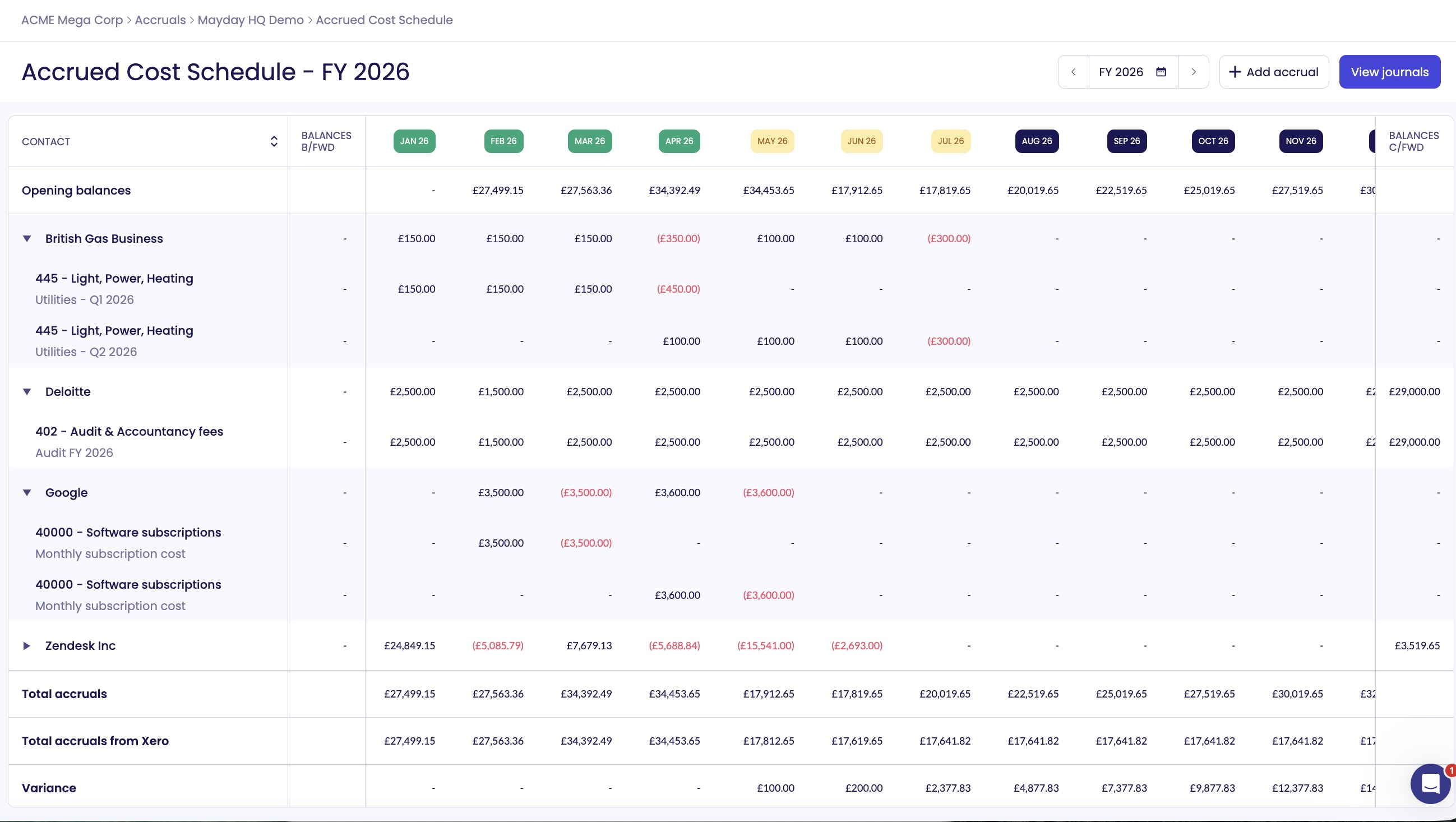Collapse the British Gas Business group
This screenshot has height=822, width=1456.
(26, 238)
